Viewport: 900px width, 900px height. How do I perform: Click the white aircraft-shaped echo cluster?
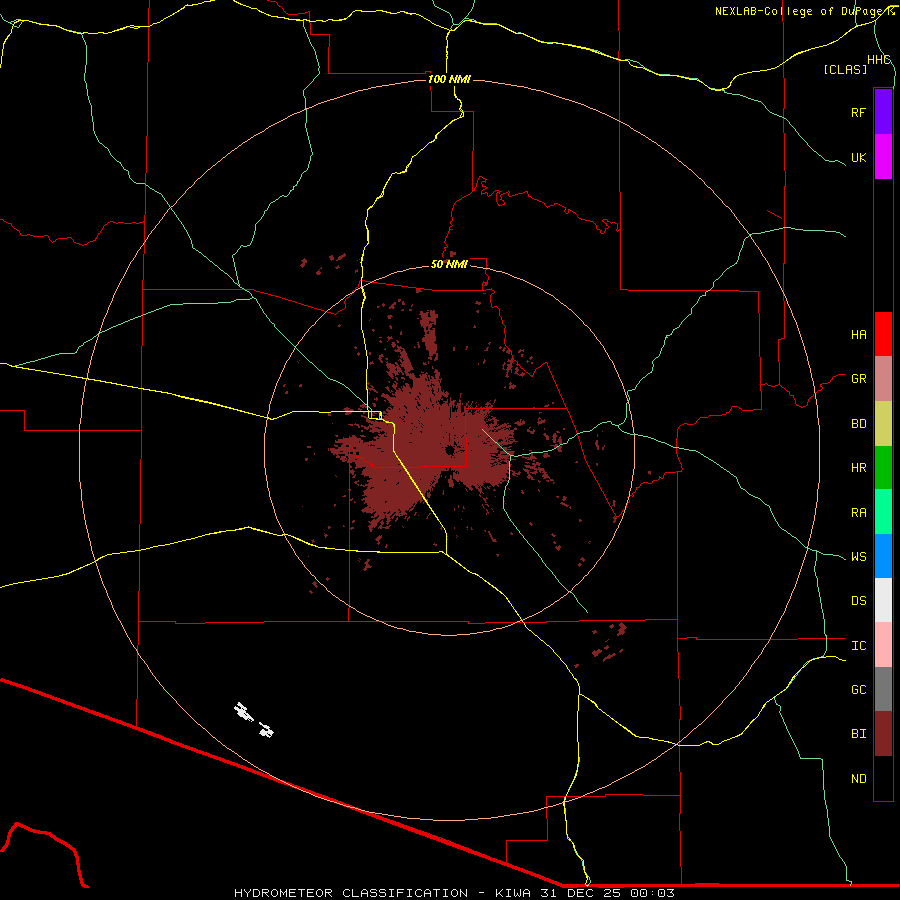tap(253, 720)
